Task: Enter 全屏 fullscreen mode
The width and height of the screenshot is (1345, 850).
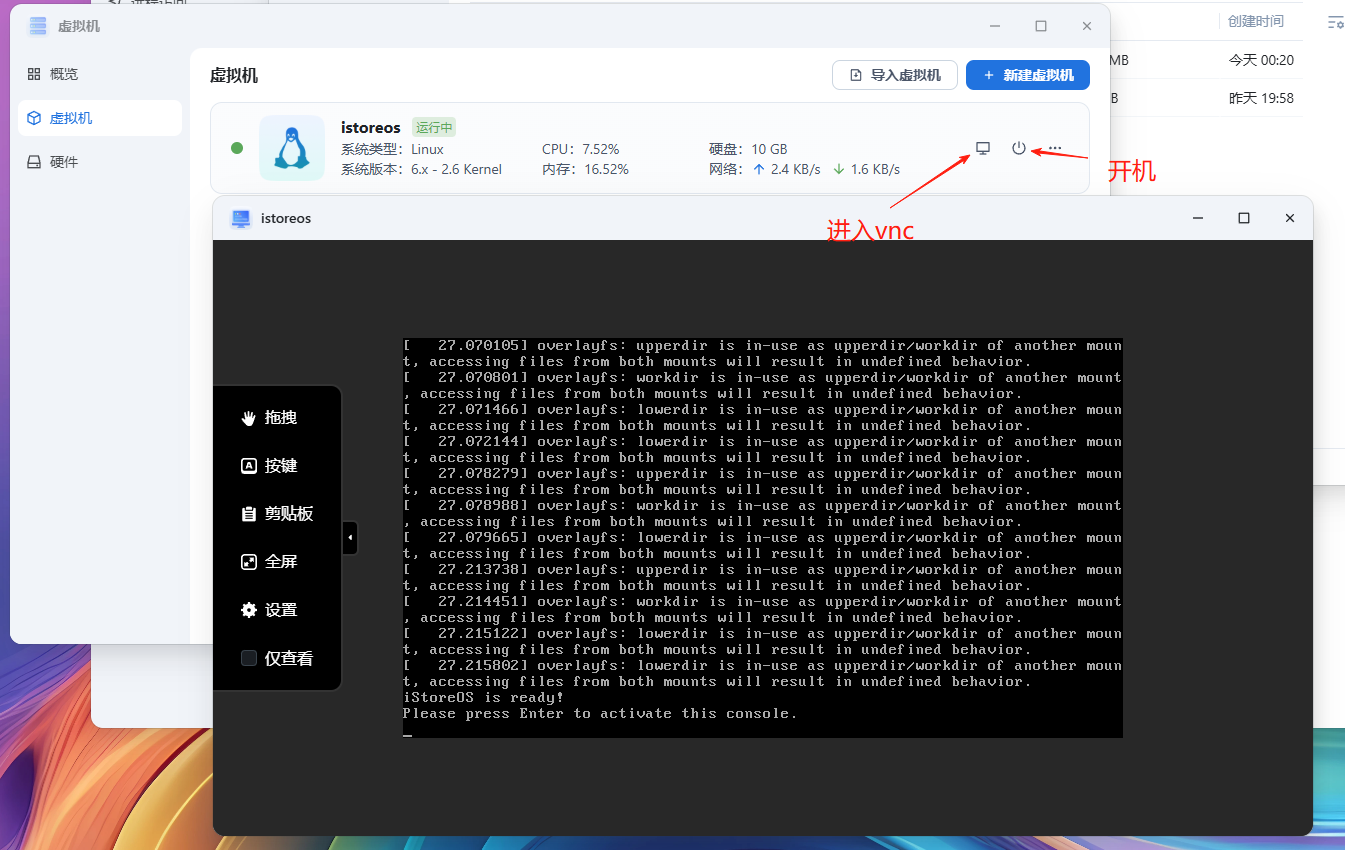Action: pos(270,562)
